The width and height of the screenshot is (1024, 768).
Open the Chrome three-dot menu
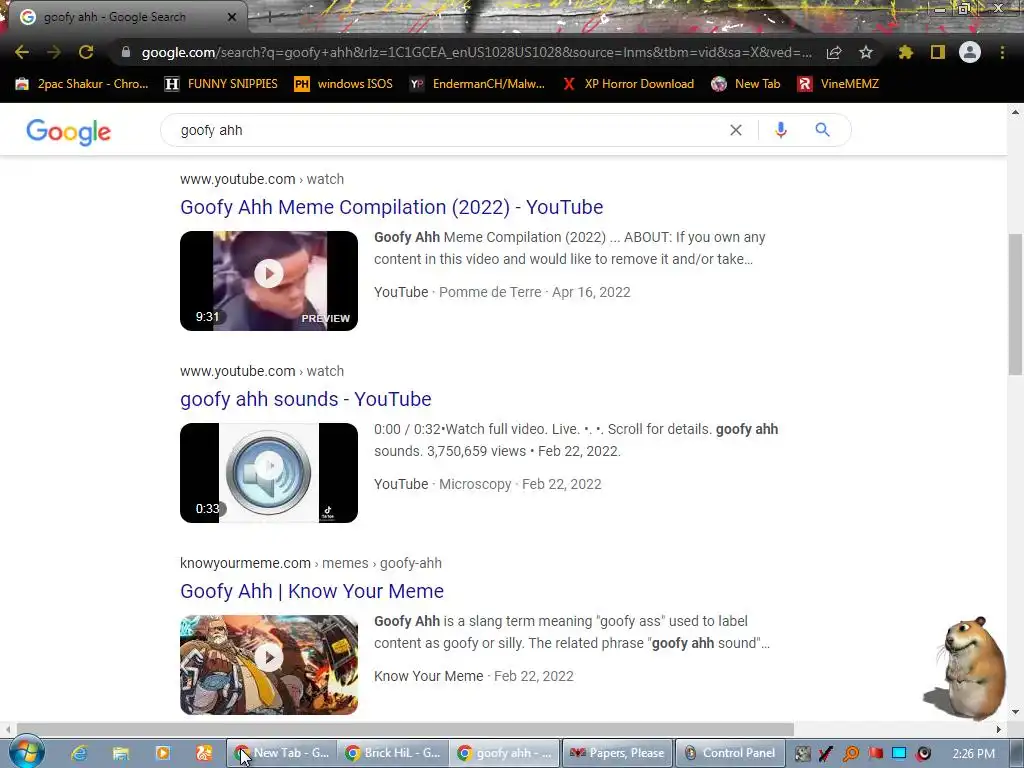pos(1002,52)
